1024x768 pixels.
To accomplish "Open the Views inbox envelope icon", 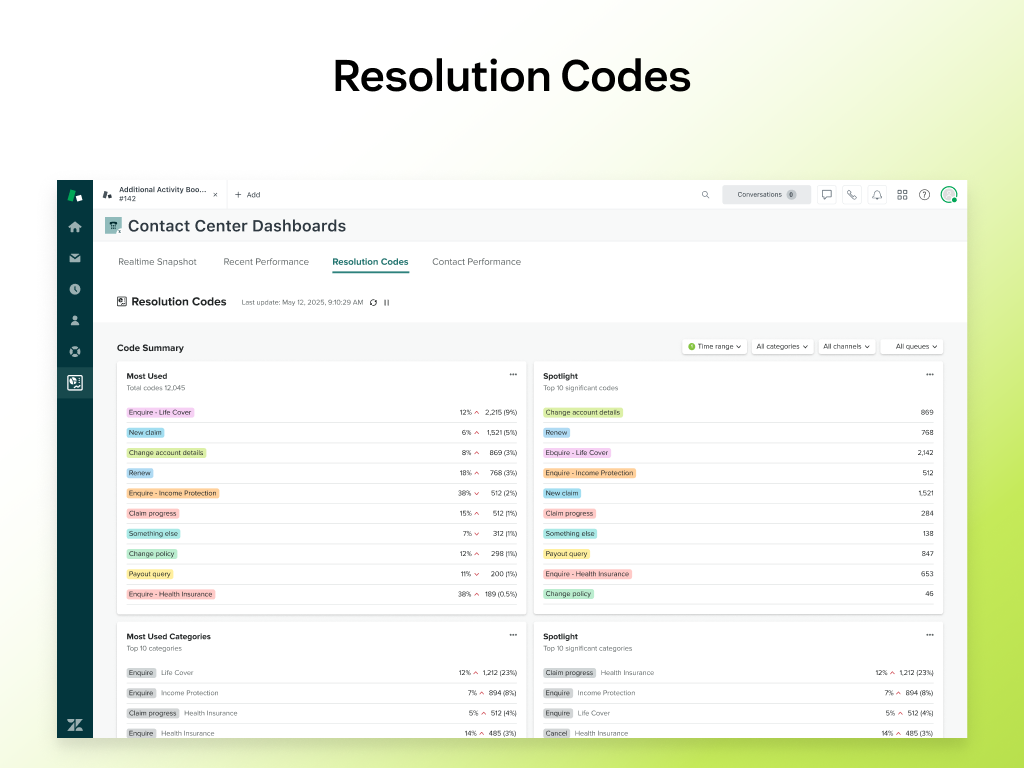I will coord(75,258).
